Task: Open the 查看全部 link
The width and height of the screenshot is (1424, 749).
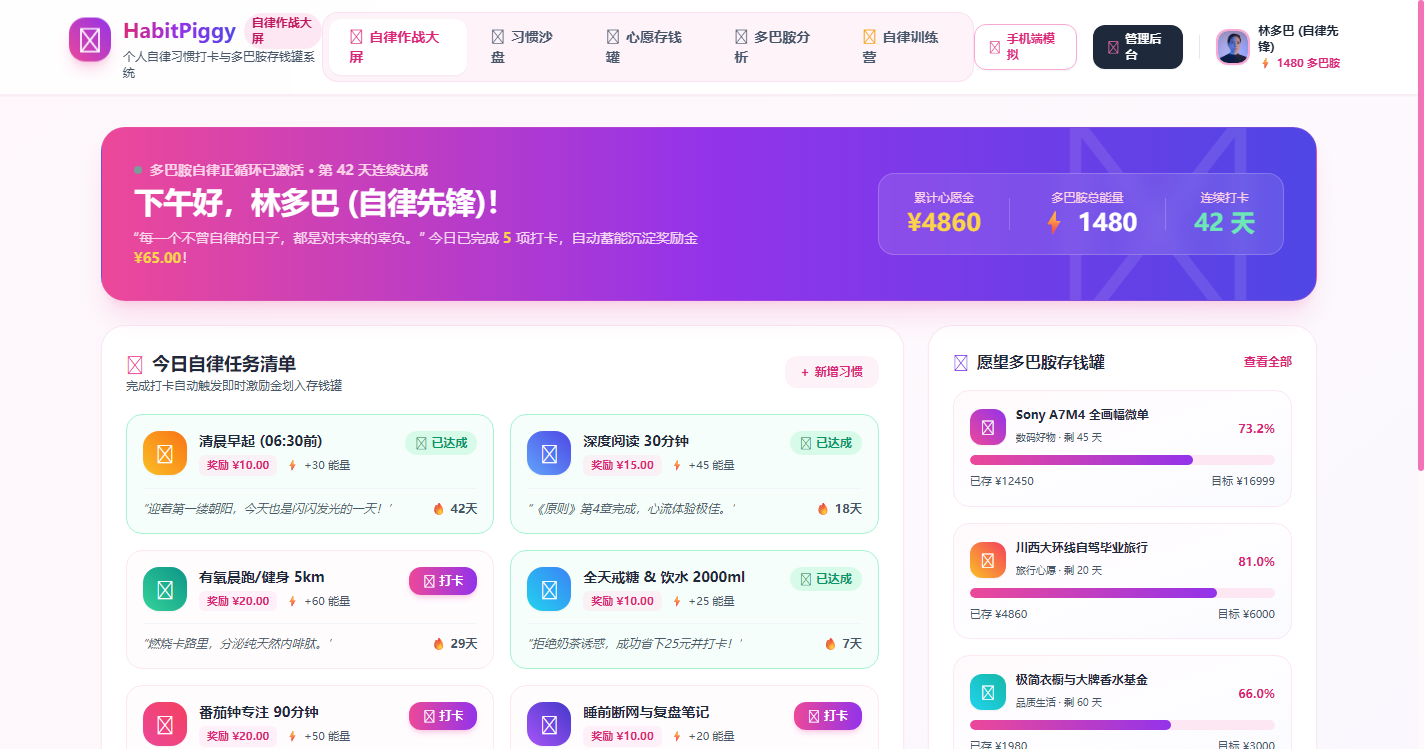Action: coord(1268,362)
